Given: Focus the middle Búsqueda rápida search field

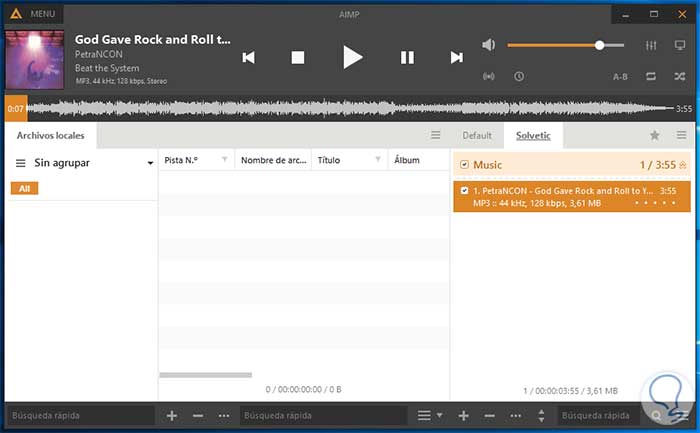Looking at the screenshot, I should click(323, 416).
